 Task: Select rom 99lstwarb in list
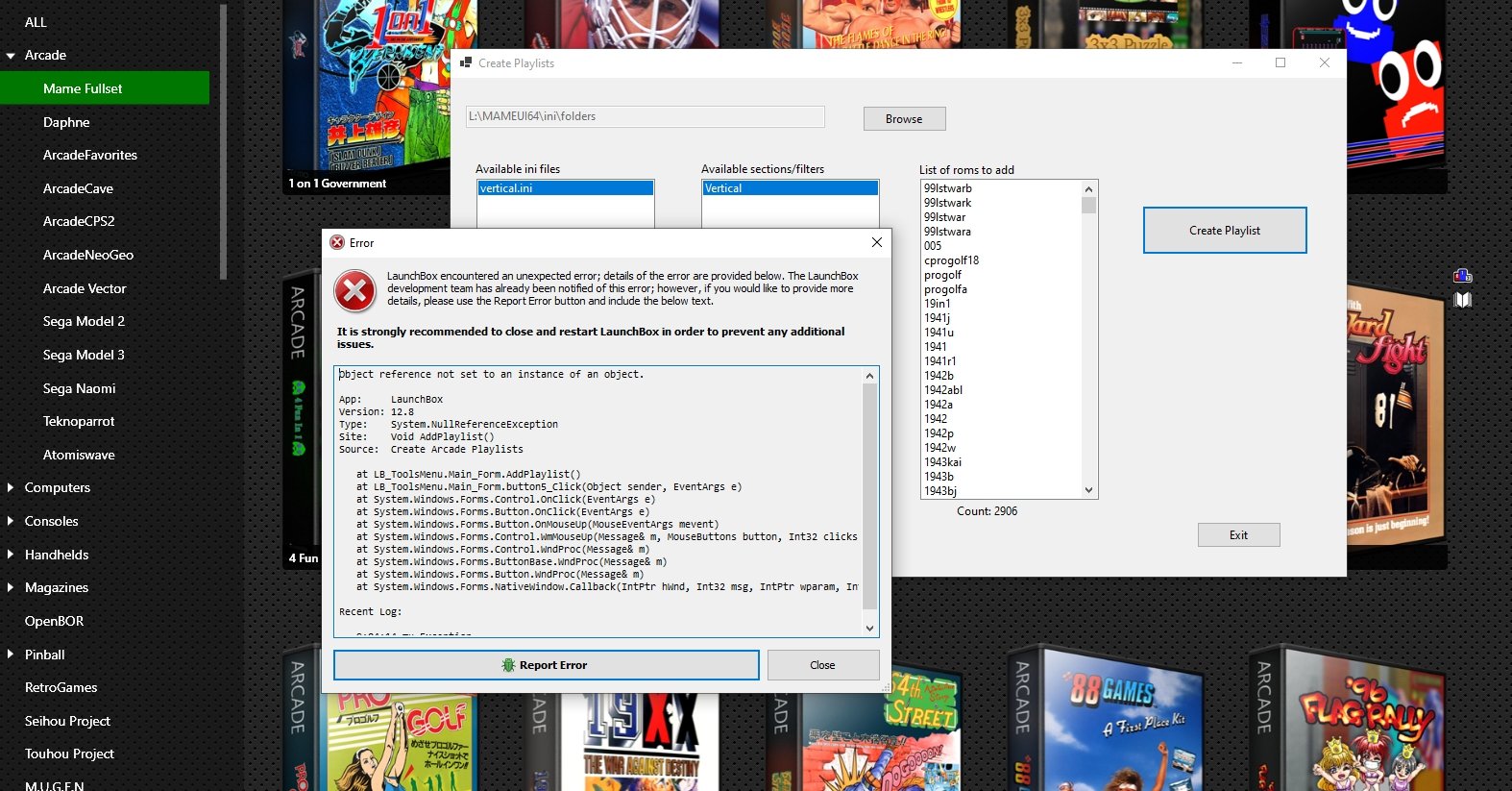tap(948, 188)
